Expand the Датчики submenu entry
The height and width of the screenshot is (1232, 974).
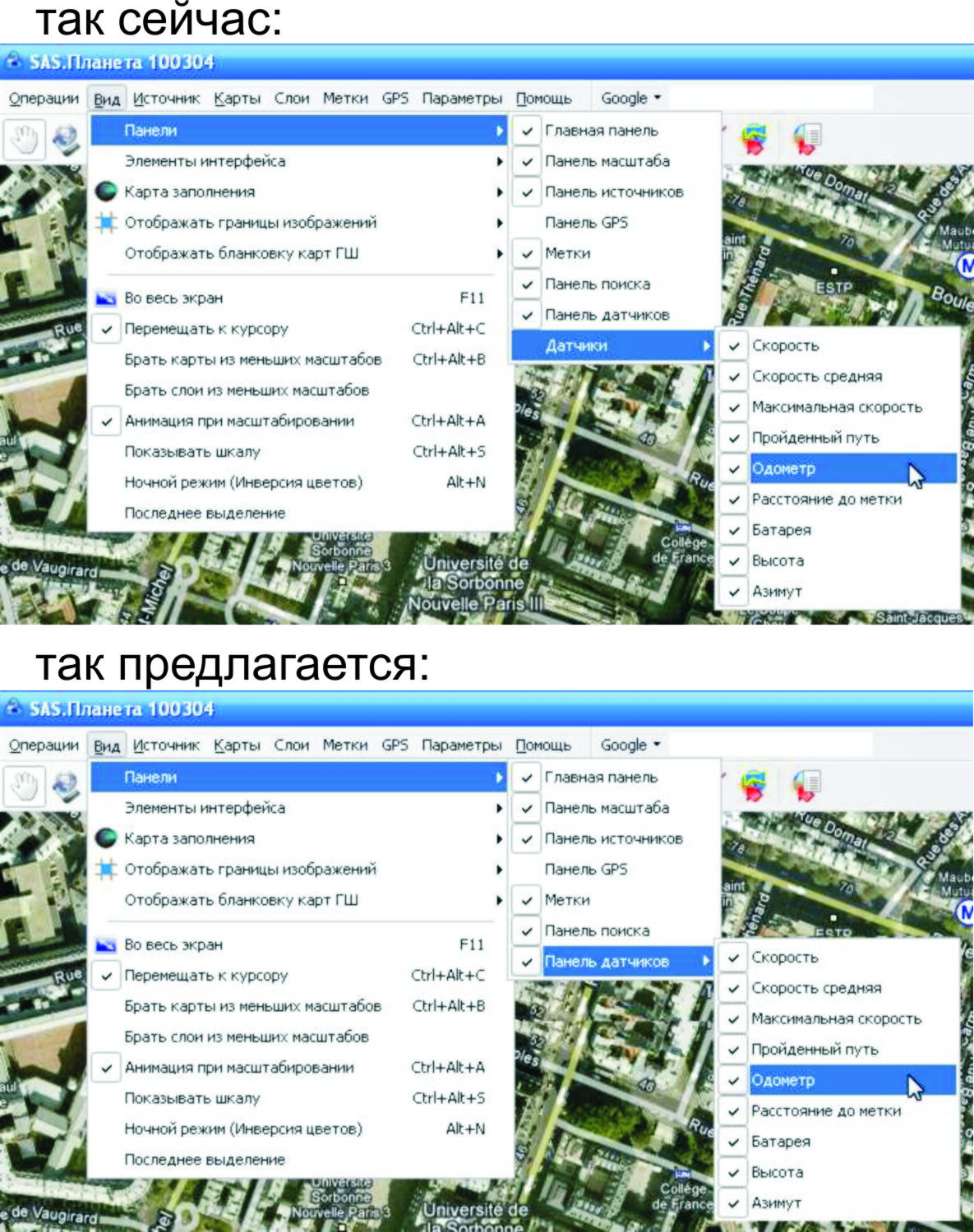point(612,346)
